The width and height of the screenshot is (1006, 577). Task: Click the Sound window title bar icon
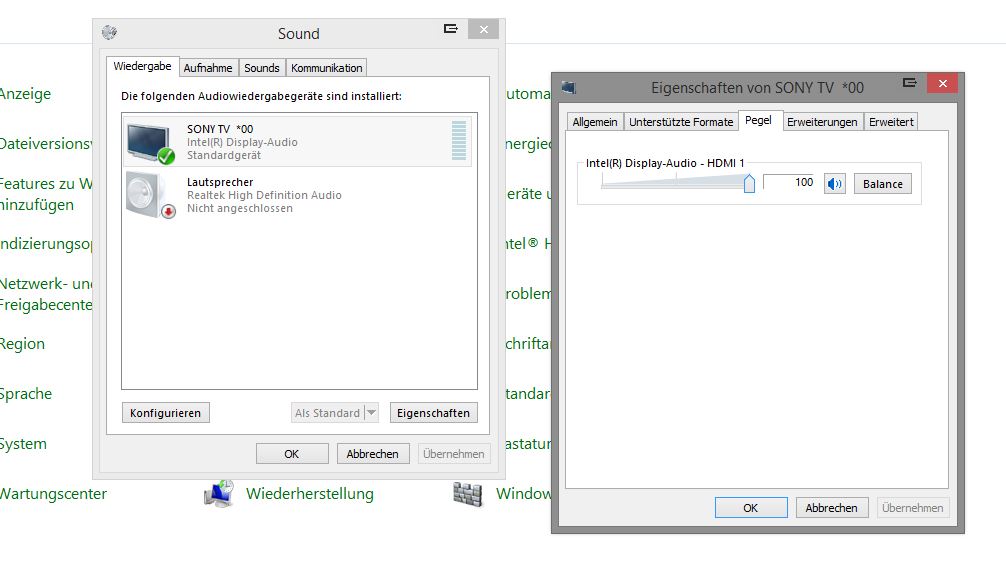[x=109, y=32]
